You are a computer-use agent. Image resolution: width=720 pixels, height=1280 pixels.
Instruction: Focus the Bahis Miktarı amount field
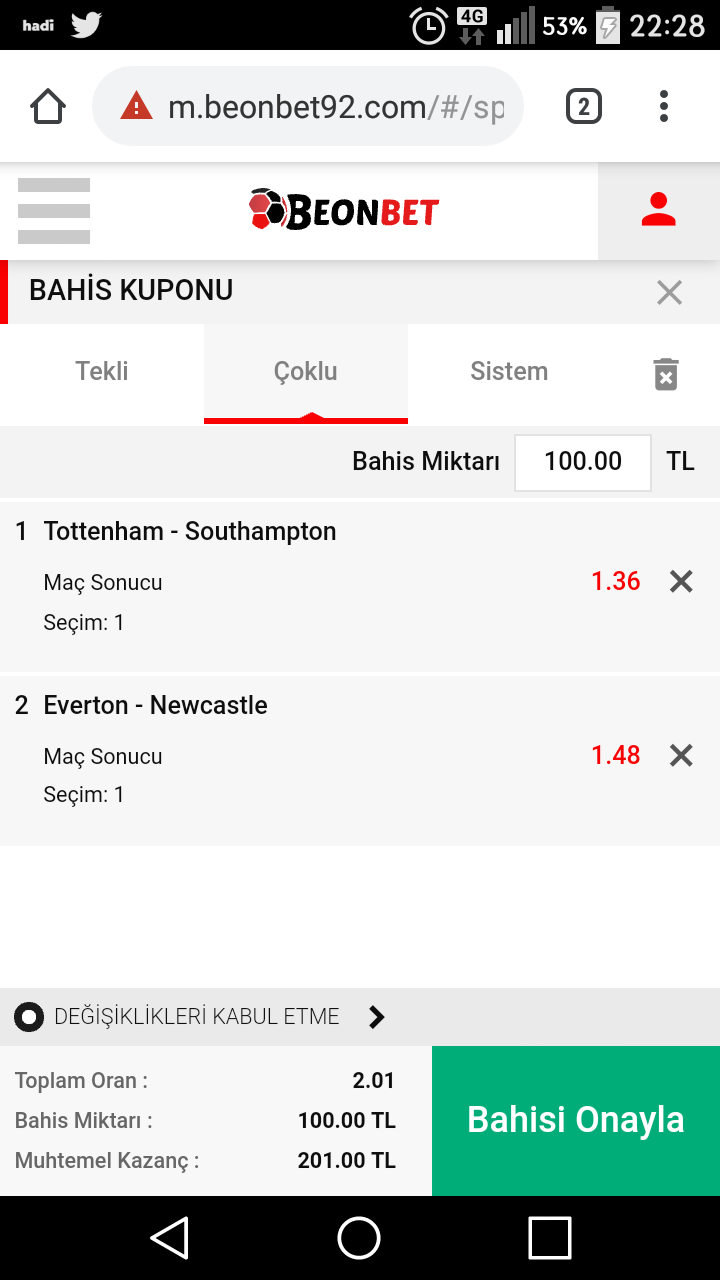pos(583,462)
